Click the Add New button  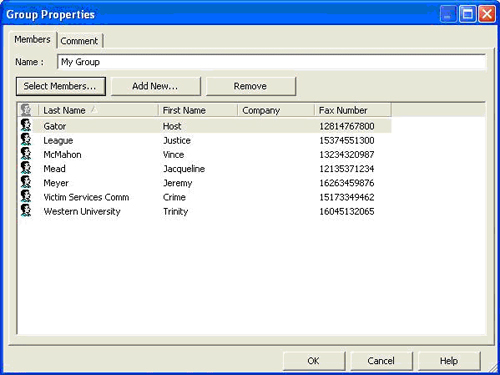[x=156, y=86]
